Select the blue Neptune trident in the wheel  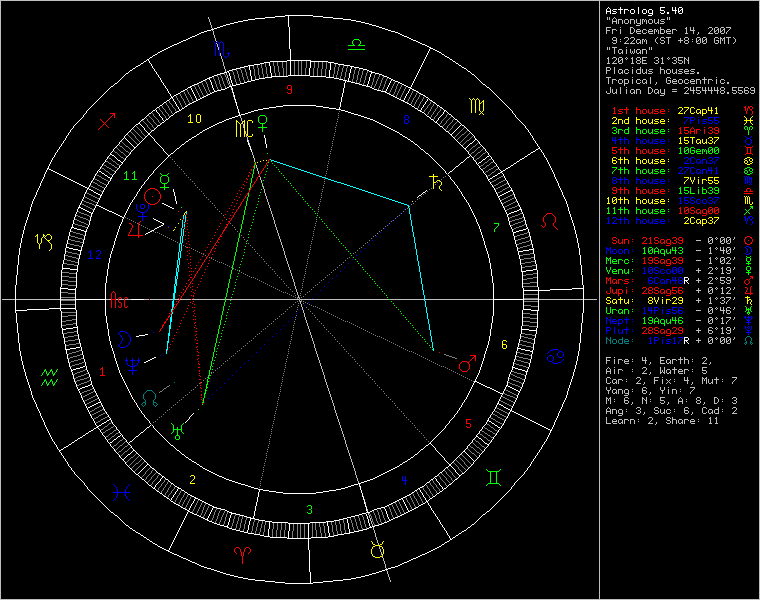(x=132, y=366)
